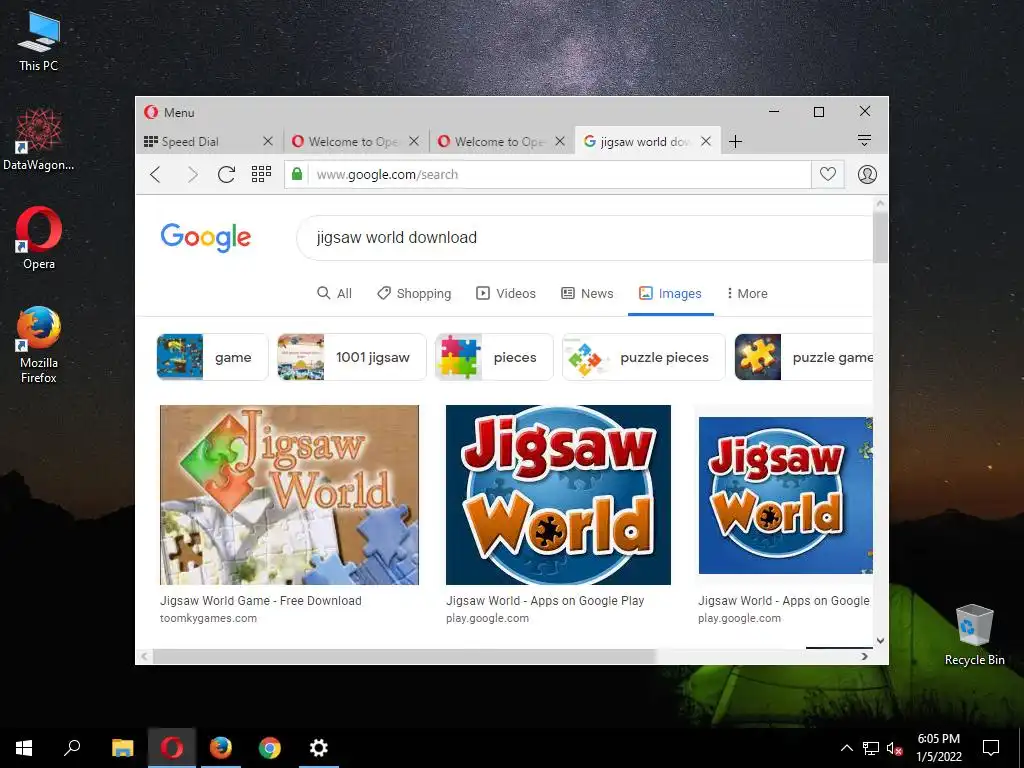The image size is (1024, 768).
Task: Filter images by 'game' chip
Action: coord(212,357)
